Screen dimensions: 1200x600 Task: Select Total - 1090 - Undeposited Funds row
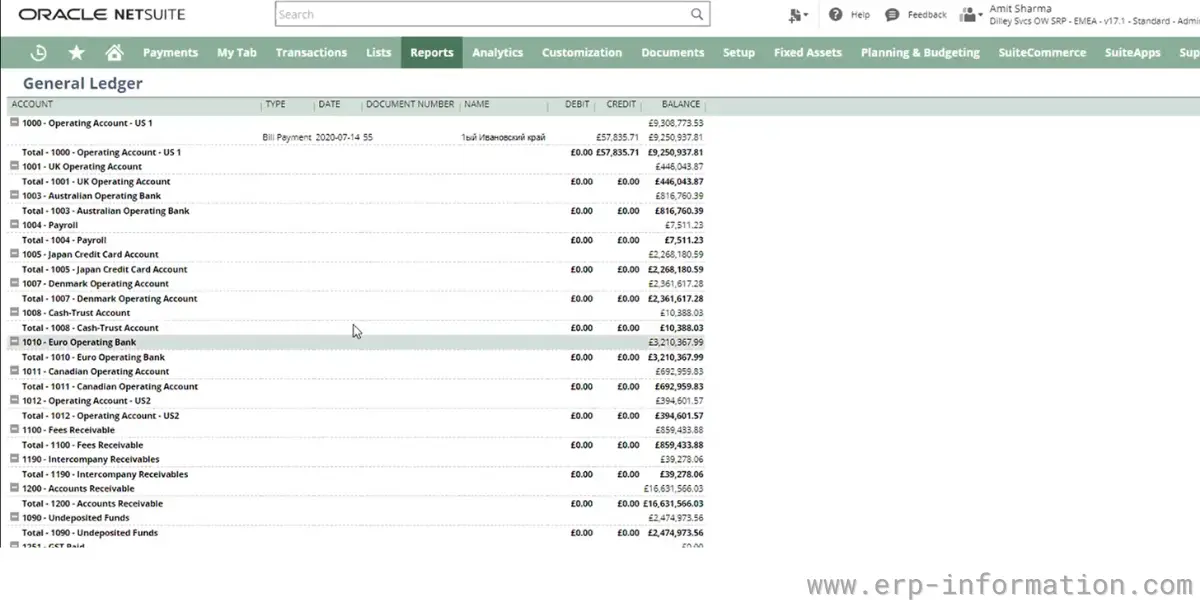coord(356,533)
